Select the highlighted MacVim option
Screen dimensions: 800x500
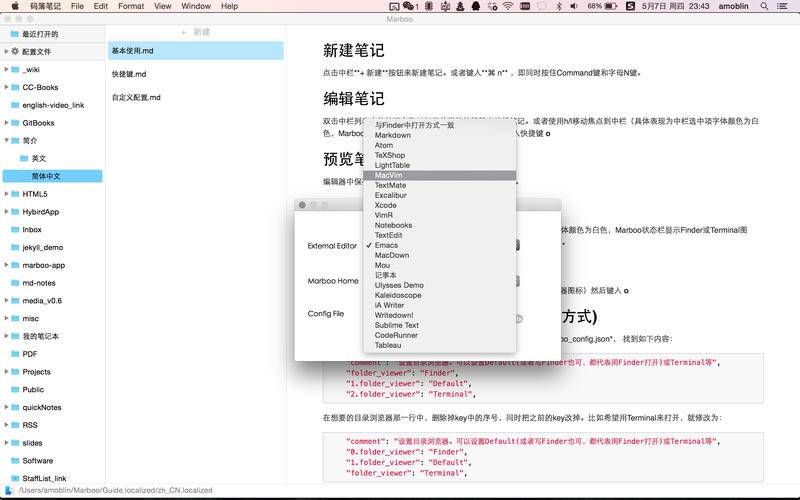pyautogui.click(x=439, y=175)
